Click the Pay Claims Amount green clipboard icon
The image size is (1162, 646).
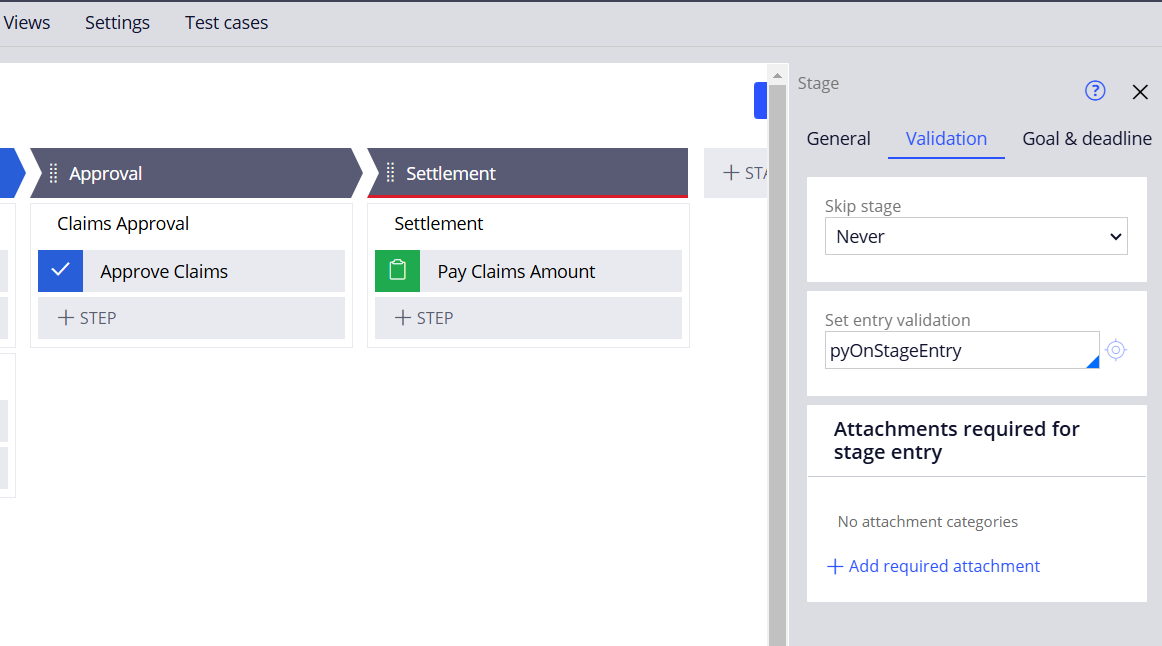[x=397, y=270]
